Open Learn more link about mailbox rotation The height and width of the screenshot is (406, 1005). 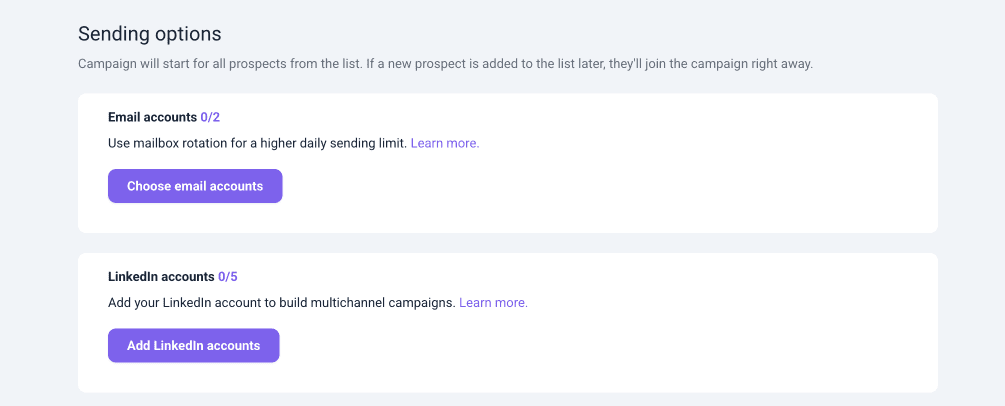[x=445, y=143]
